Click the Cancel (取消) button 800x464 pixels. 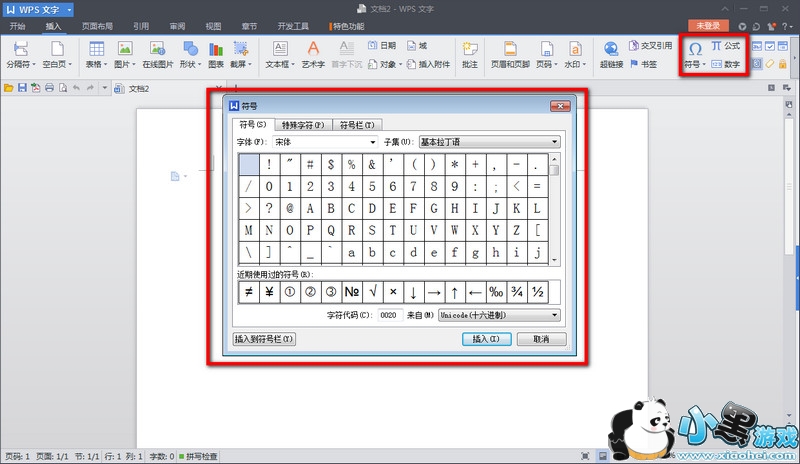[x=540, y=339]
